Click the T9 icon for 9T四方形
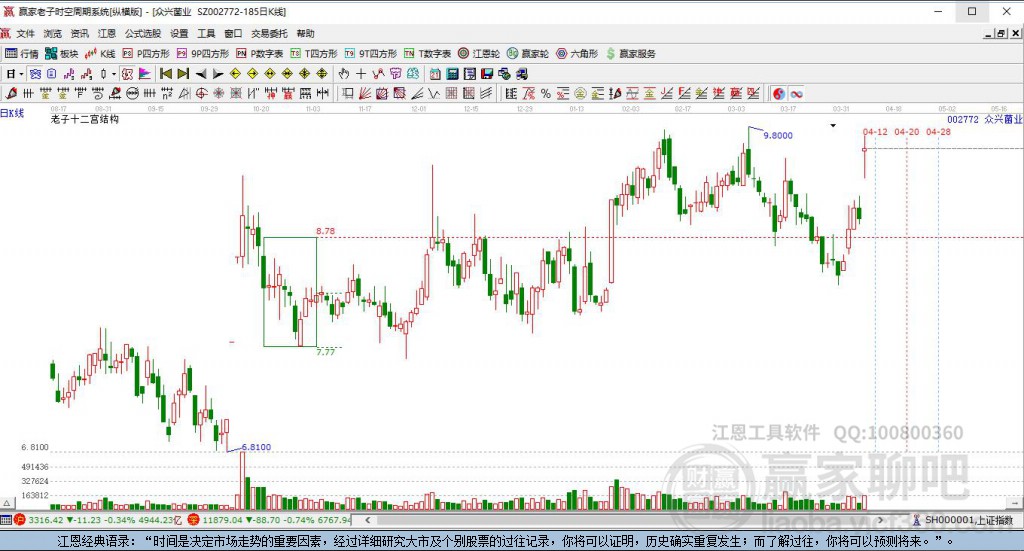Screen dimensions: 1024x551 click(x=350, y=54)
